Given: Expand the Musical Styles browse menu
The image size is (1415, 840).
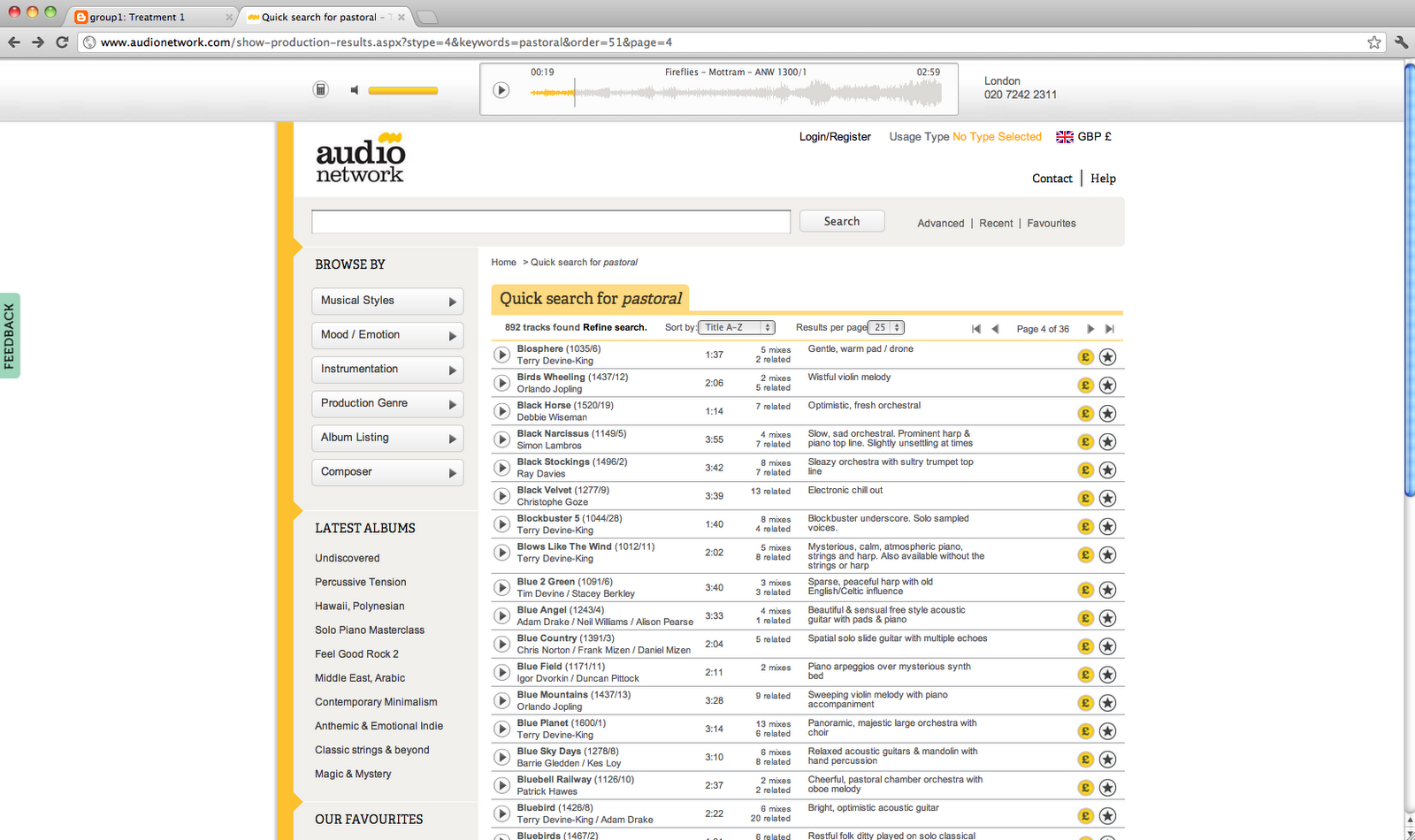Looking at the screenshot, I should point(387,301).
